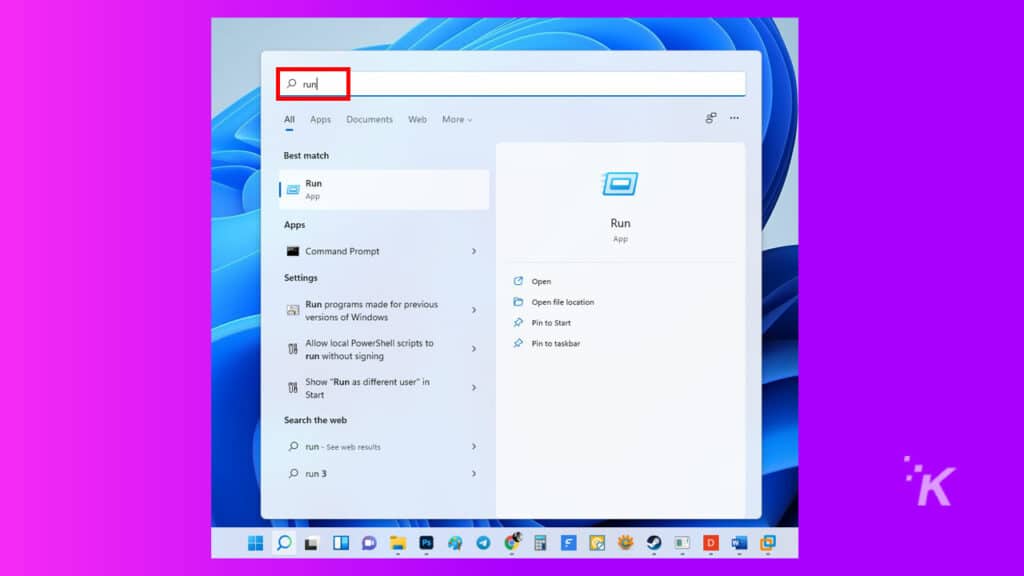The image size is (1024, 576).
Task: Select the Run app best match result
Action: [384, 189]
